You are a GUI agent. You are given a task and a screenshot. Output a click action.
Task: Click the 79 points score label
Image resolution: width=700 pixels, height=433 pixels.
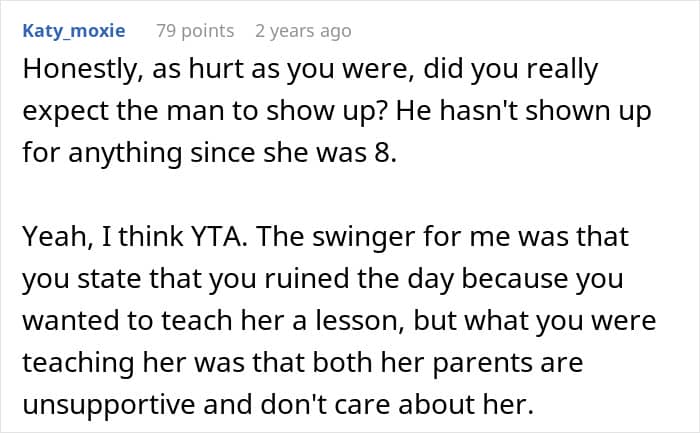click(195, 31)
